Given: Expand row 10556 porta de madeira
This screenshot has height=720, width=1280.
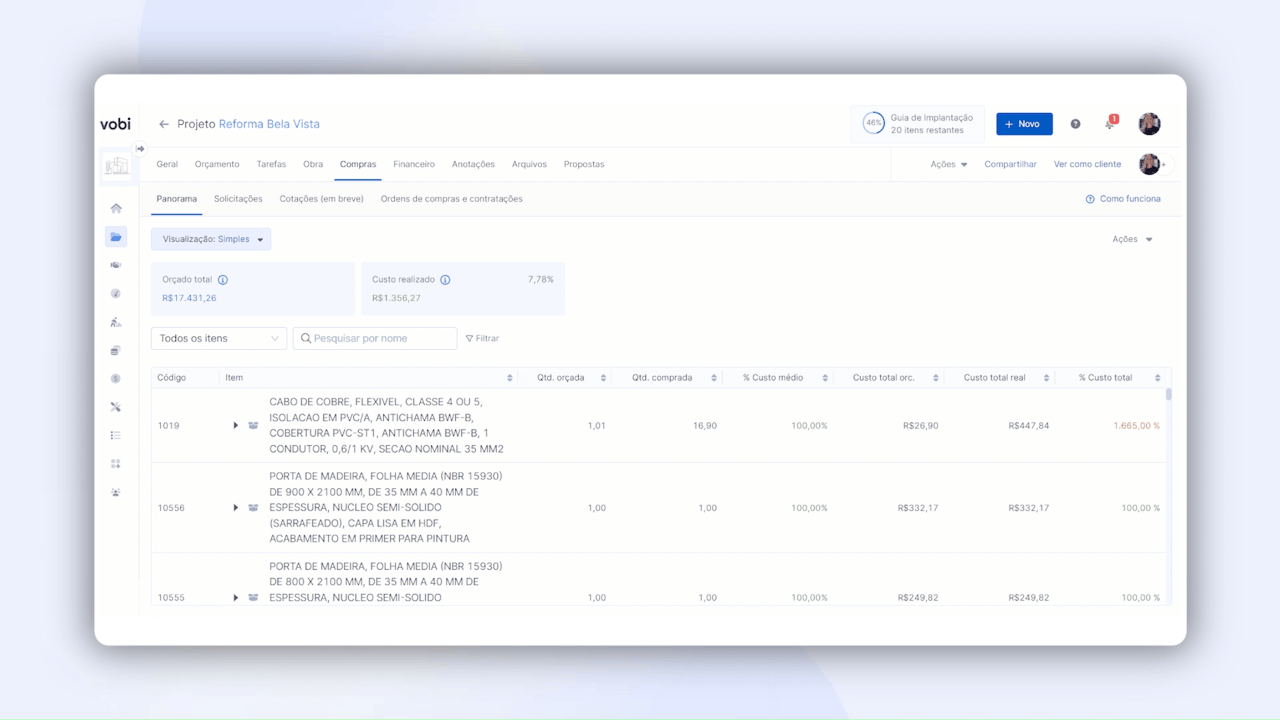Looking at the screenshot, I should pyautogui.click(x=236, y=508).
